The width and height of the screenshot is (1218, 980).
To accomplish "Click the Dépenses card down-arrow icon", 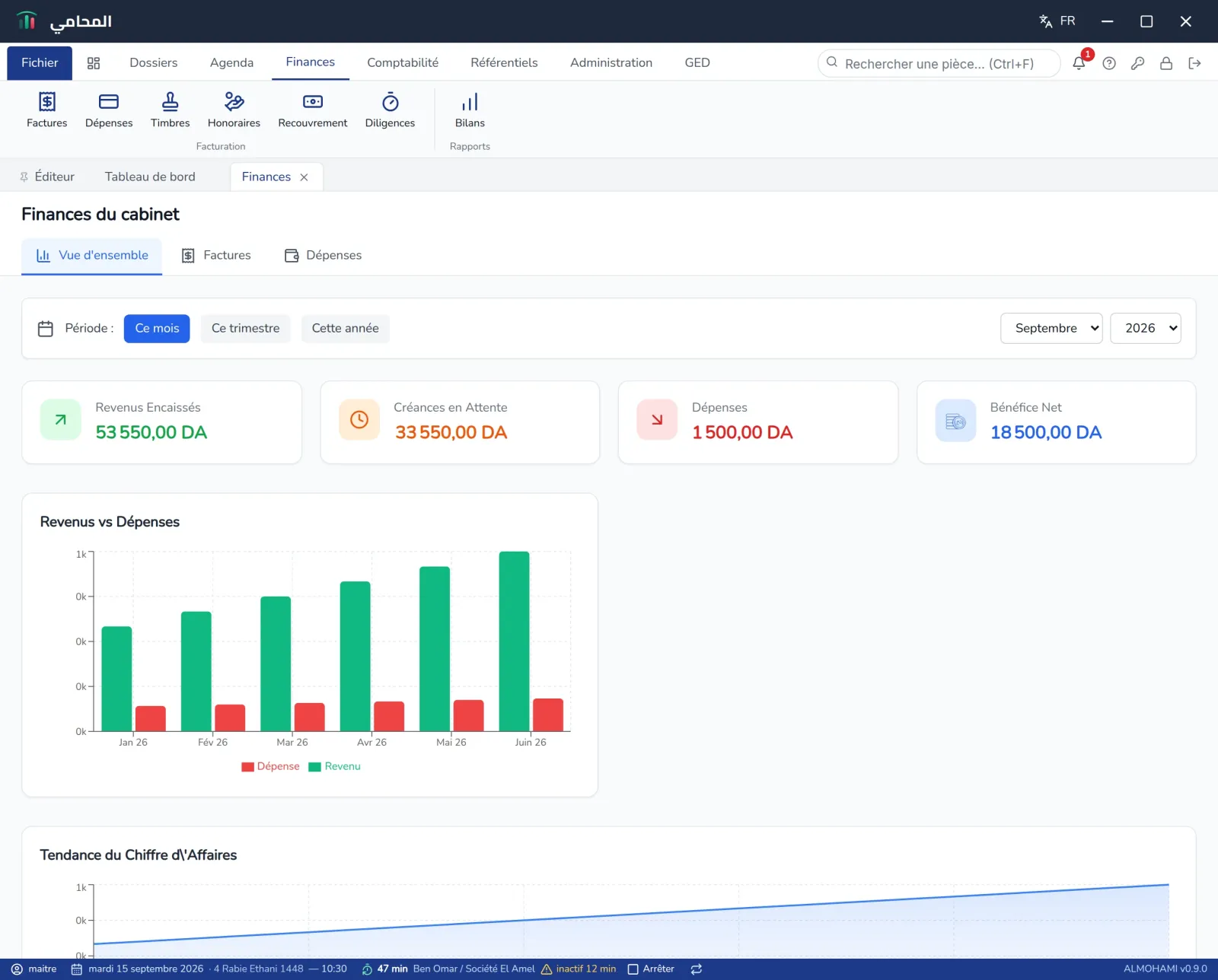I will pos(657,419).
